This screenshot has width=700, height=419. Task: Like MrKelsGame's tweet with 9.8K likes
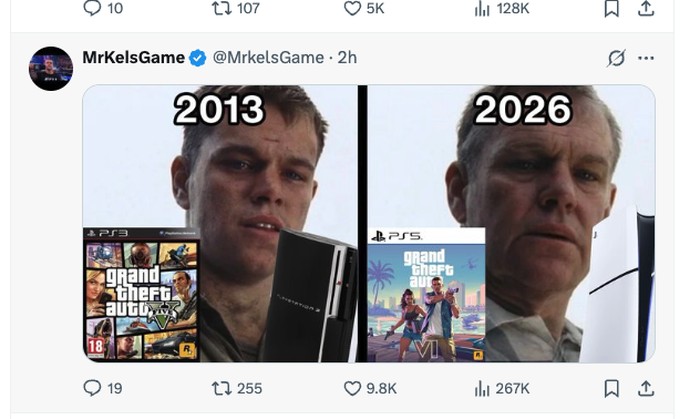click(352, 388)
